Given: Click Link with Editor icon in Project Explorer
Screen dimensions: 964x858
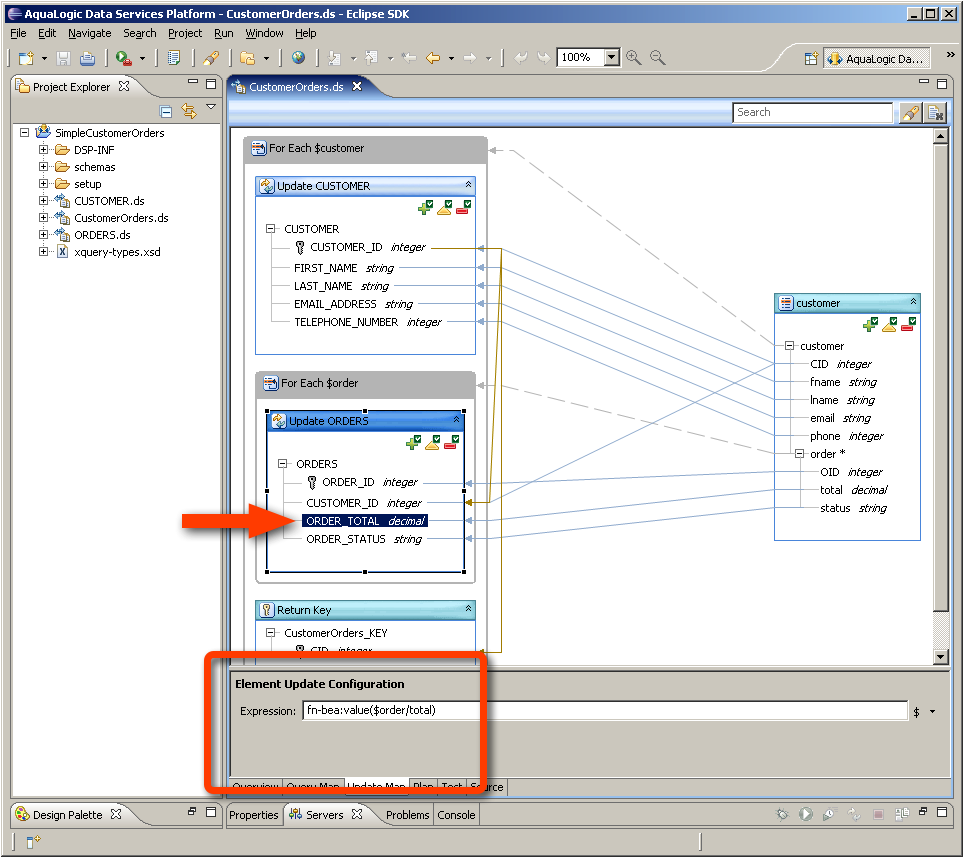Looking at the screenshot, I should [189, 111].
